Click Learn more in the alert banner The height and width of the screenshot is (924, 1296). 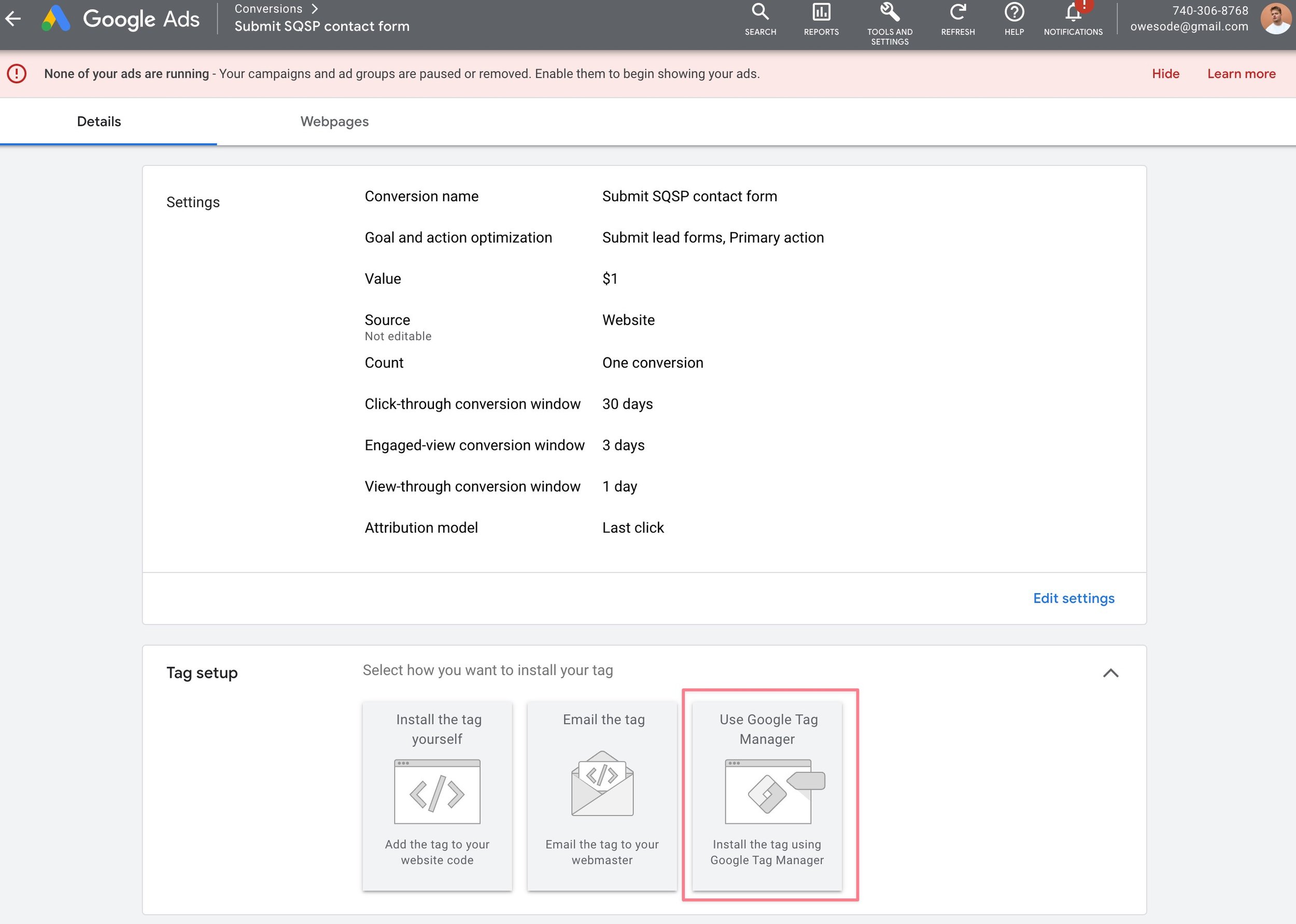[x=1241, y=74]
